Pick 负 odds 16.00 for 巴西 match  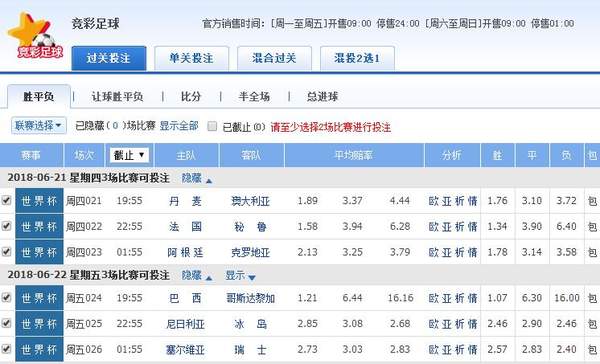click(566, 298)
